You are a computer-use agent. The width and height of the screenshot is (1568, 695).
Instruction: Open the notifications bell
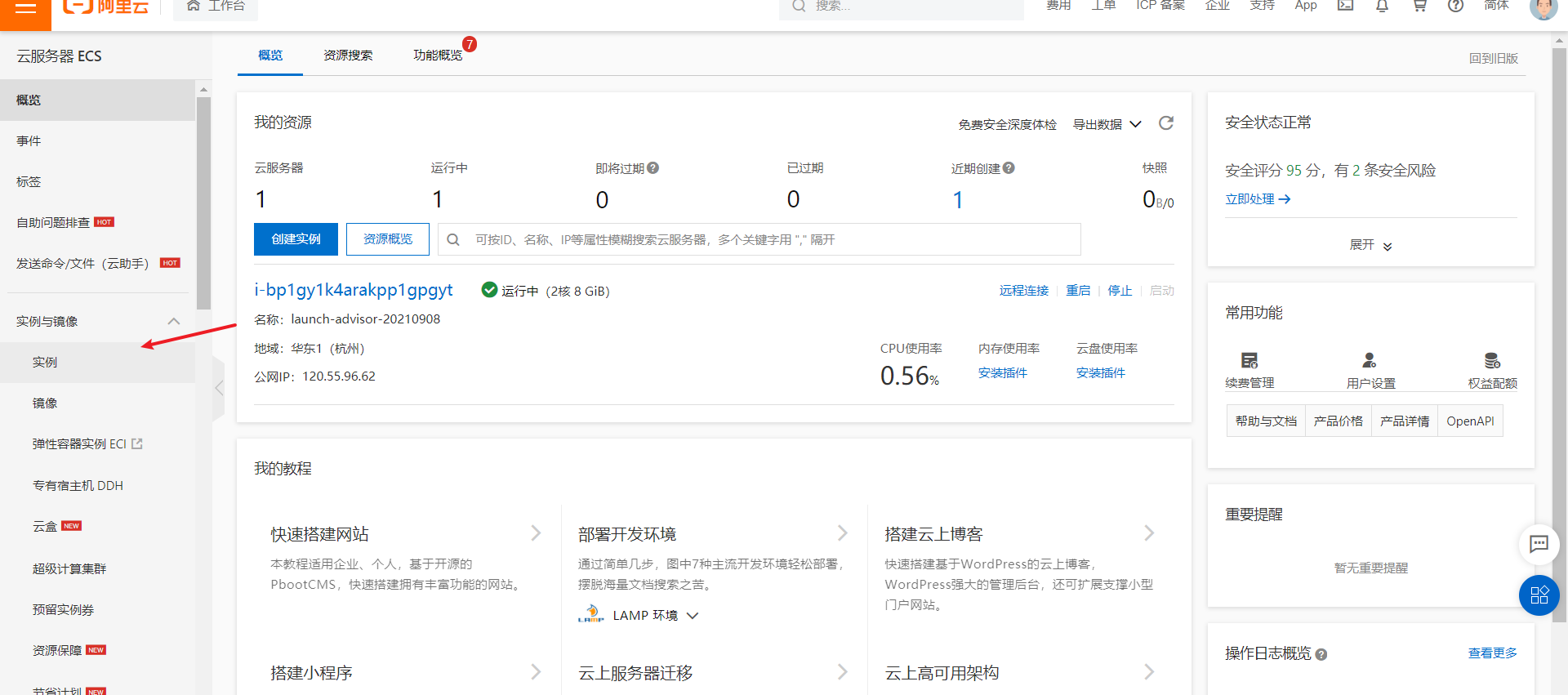(1382, 6)
